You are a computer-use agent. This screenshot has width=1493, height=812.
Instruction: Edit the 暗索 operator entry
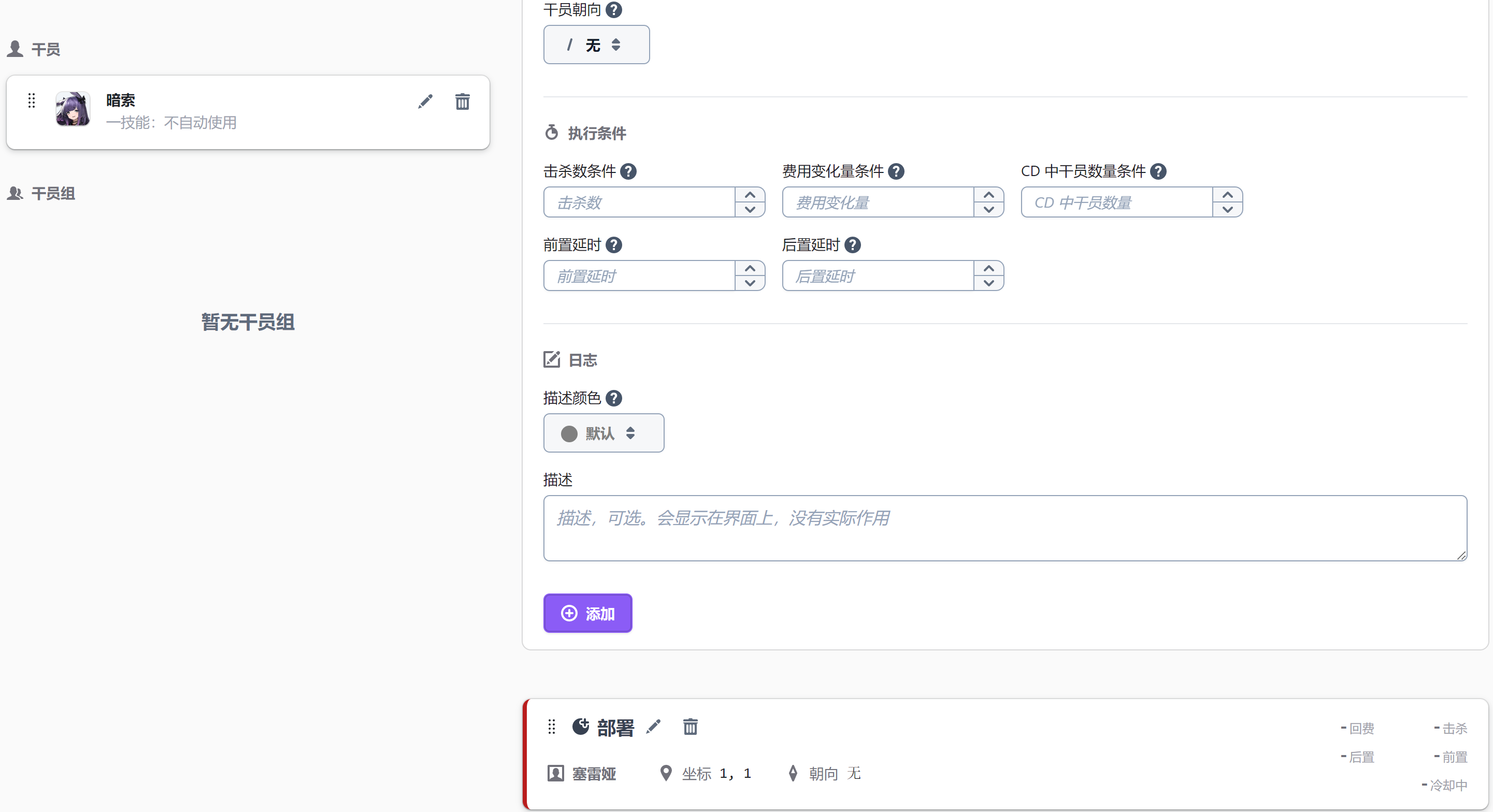click(x=425, y=102)
